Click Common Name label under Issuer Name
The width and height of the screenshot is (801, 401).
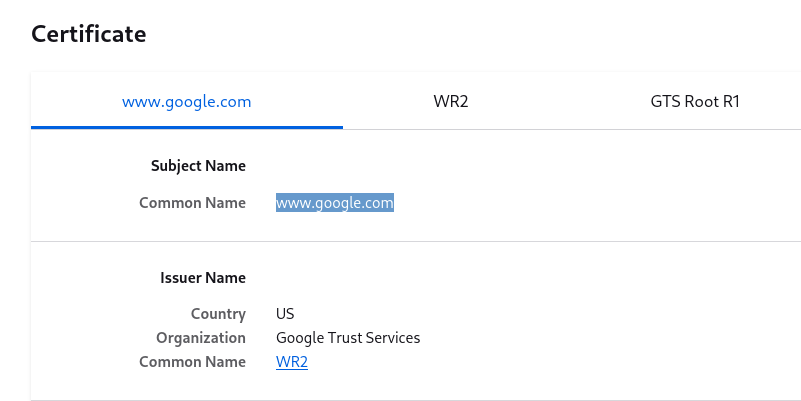[x=192, y=362]
